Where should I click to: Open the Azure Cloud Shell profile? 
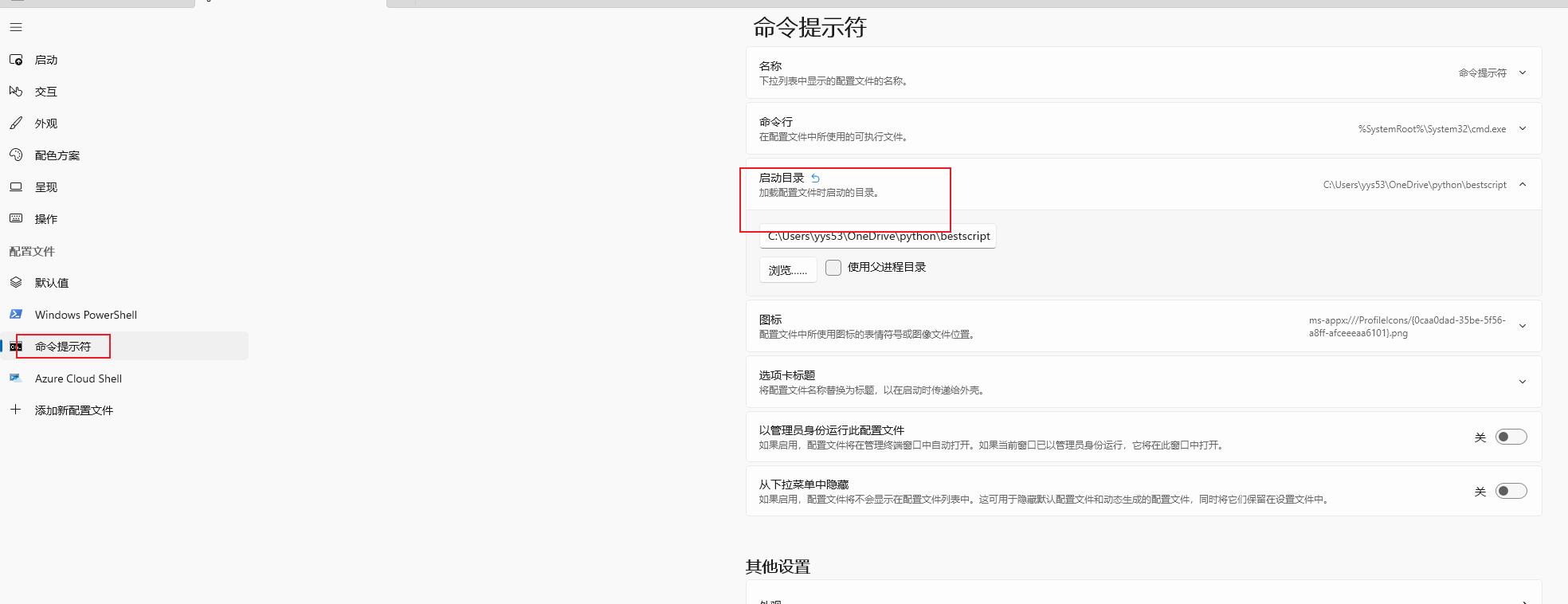click(x=78, y=378)
